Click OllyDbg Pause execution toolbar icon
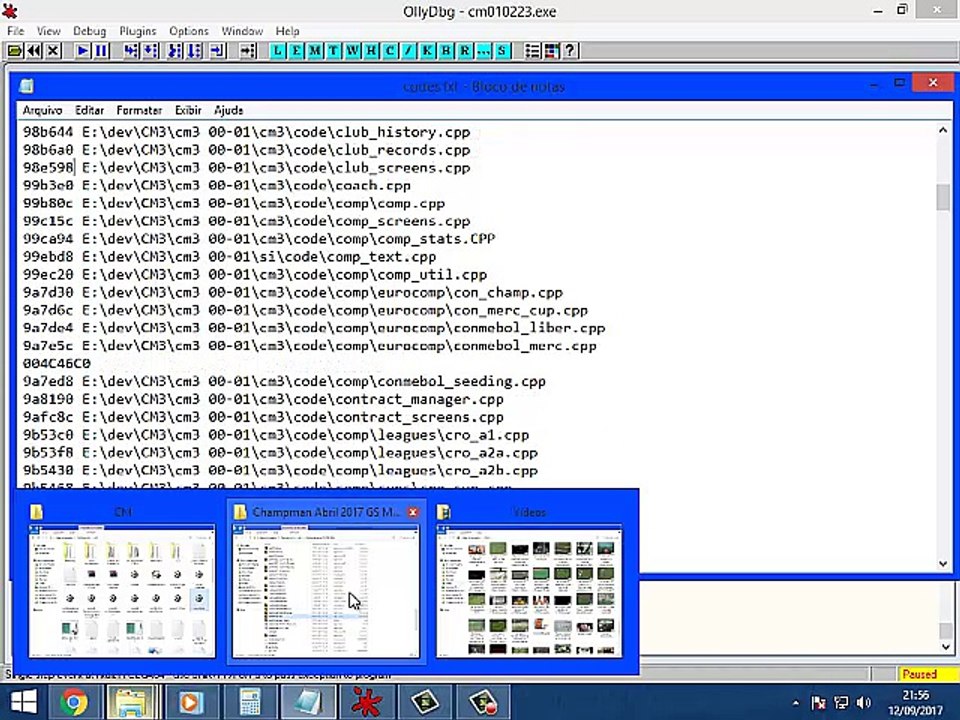The width and height of the screenshot is (960, 720). click(x=102, y=51)
